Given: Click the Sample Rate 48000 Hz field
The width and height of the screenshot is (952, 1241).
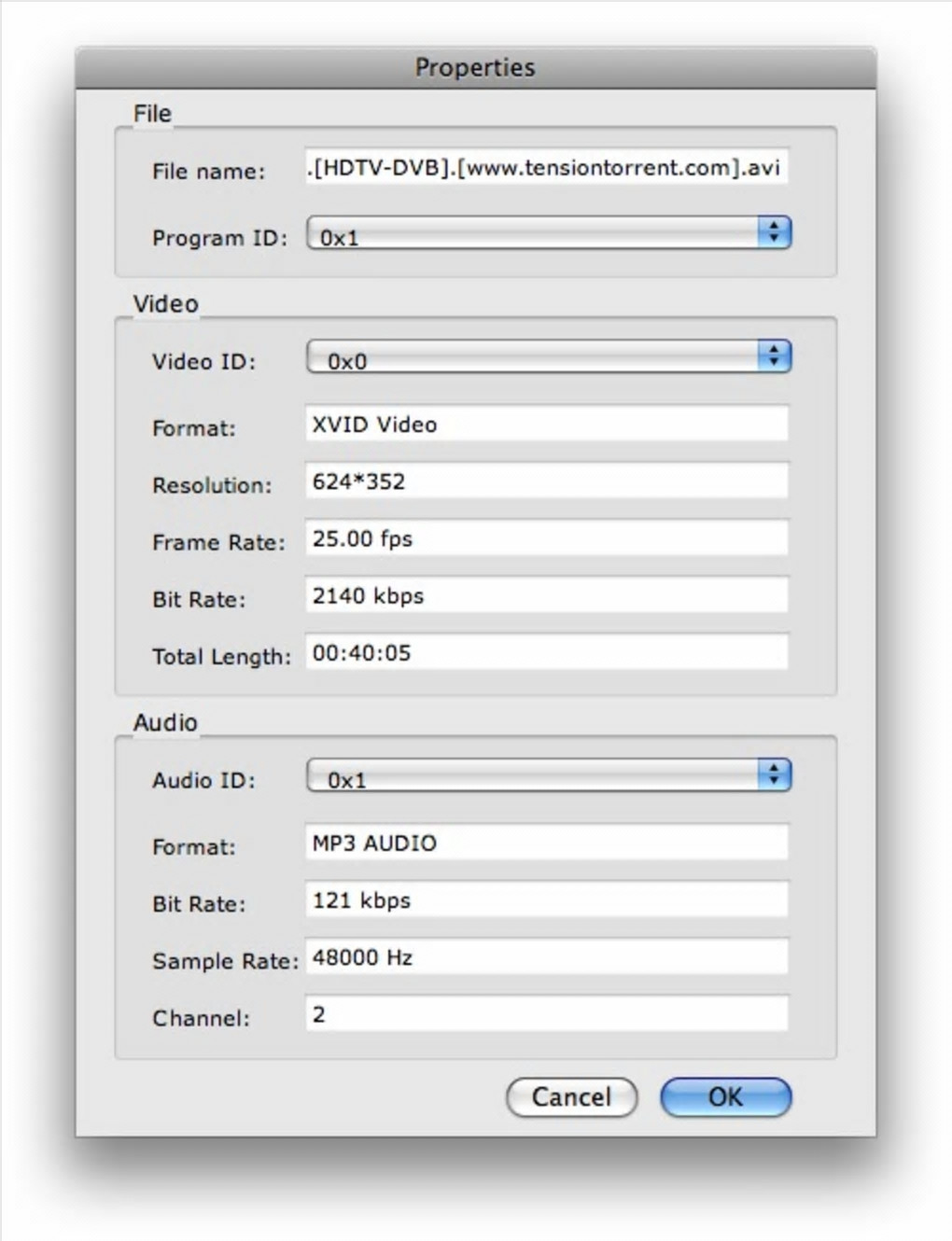Looking at the screenshot, I should coord(546,957).
